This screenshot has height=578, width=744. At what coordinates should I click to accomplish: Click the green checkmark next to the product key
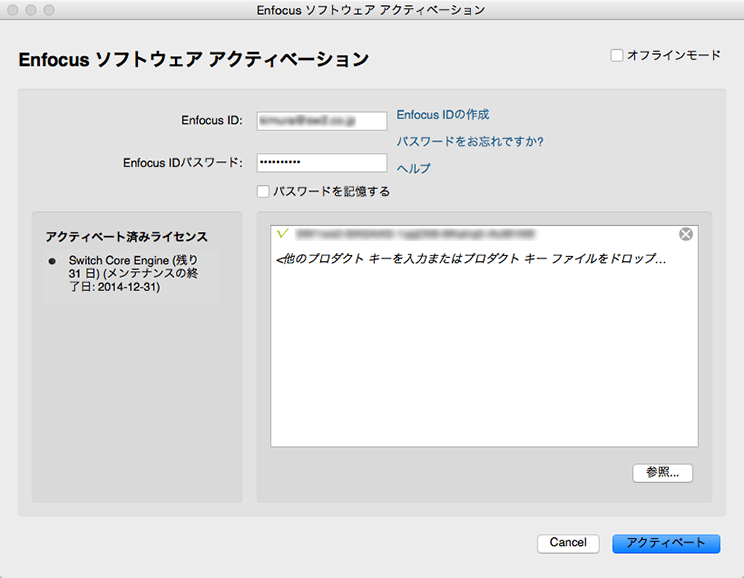tap(283, 233)
